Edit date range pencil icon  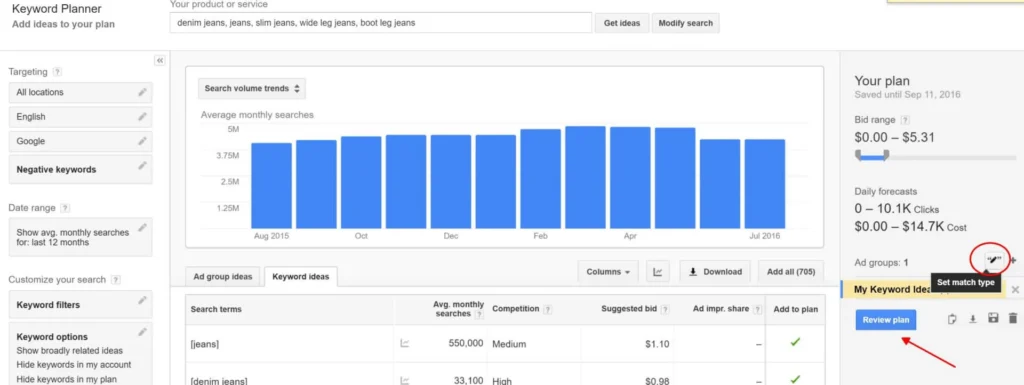click(x=142, y=228)
